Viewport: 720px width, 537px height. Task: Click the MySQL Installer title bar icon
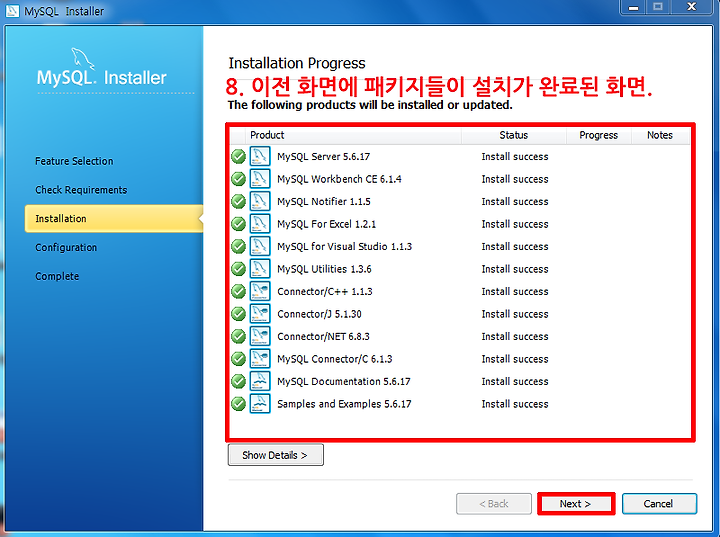point(12,10)
